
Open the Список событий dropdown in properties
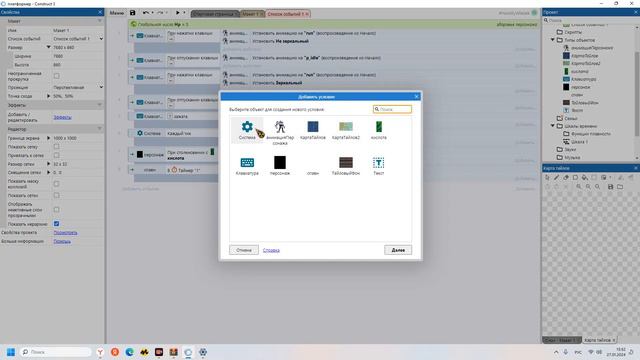pos(78,39)
